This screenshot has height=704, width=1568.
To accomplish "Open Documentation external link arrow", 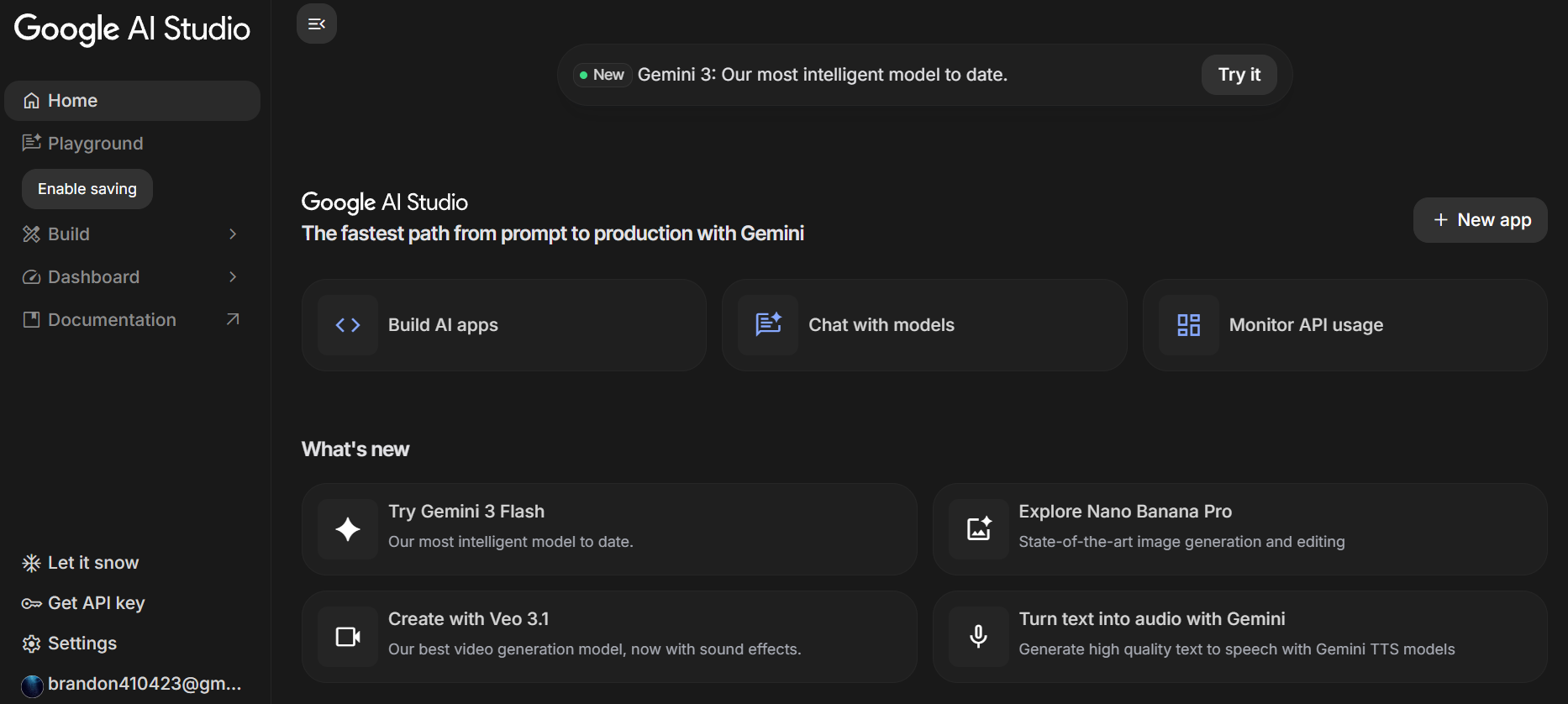I will click(233, 320).
